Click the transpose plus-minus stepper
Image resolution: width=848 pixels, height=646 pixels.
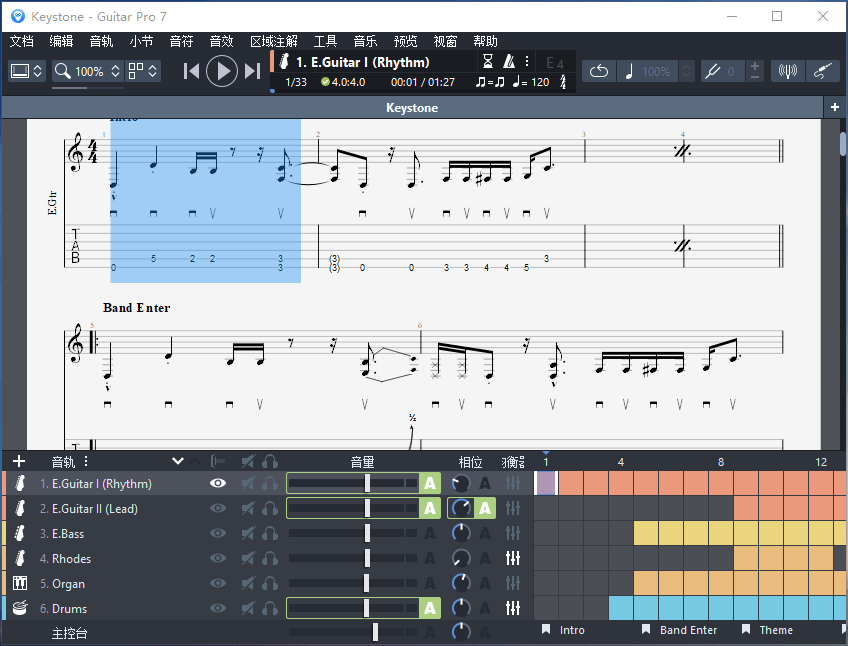pos(754,71)
